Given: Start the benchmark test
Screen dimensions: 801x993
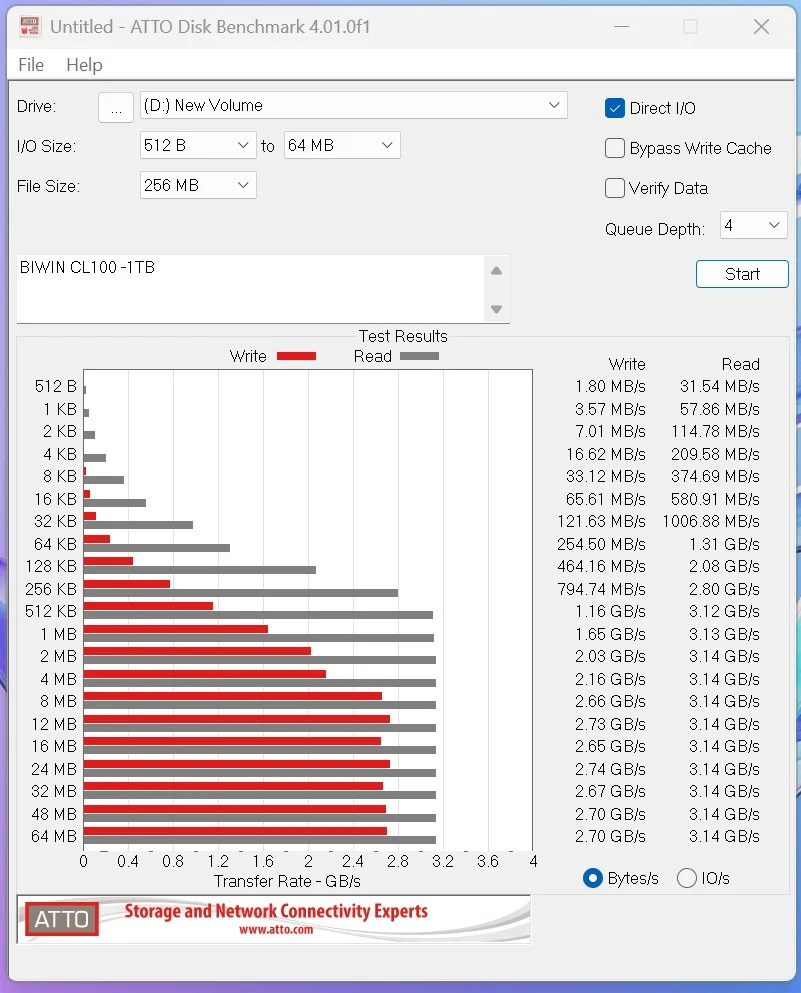Looking at the screenshot, I should [742, 274].
